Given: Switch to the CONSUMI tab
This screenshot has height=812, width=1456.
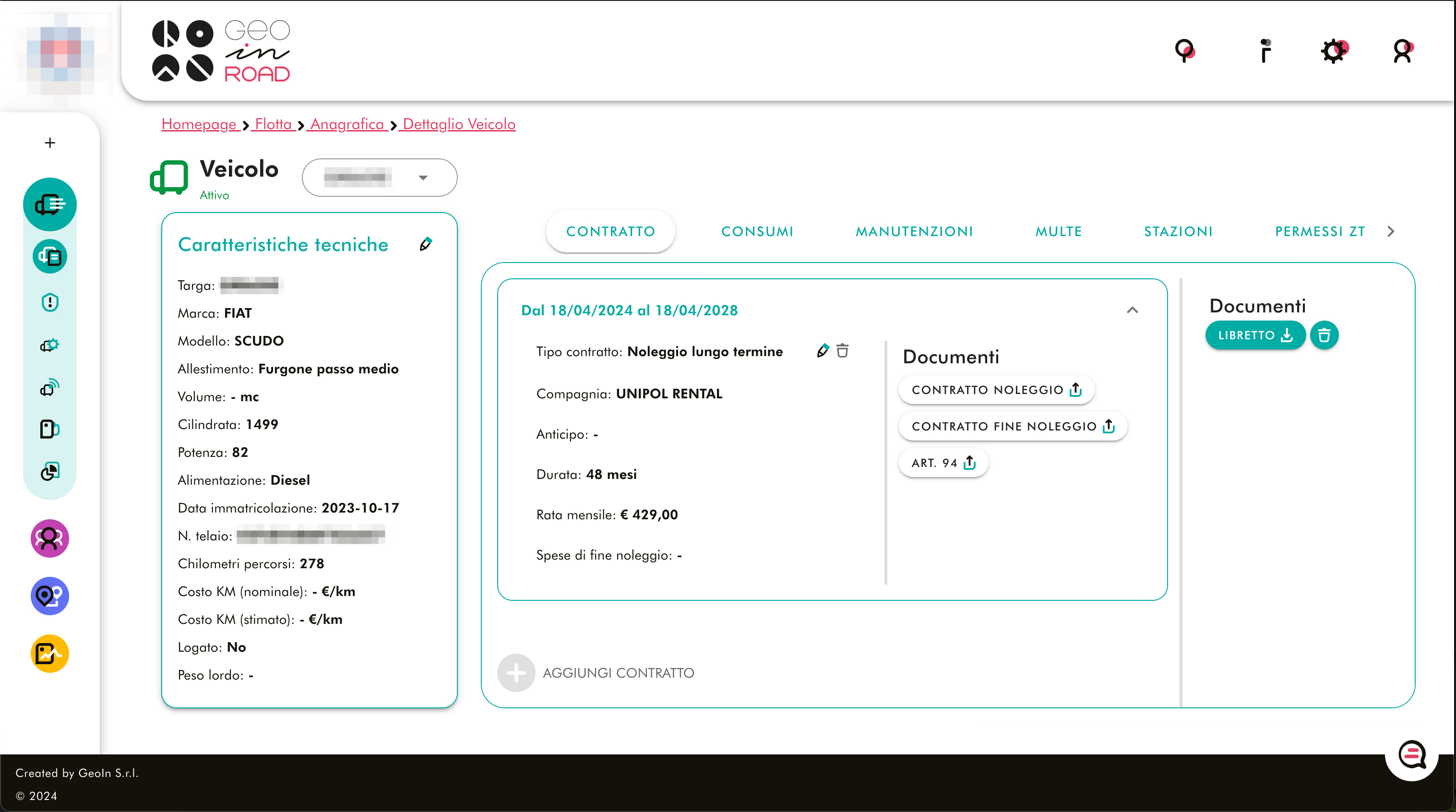Looking at the screenshot, I should (757, 232).
